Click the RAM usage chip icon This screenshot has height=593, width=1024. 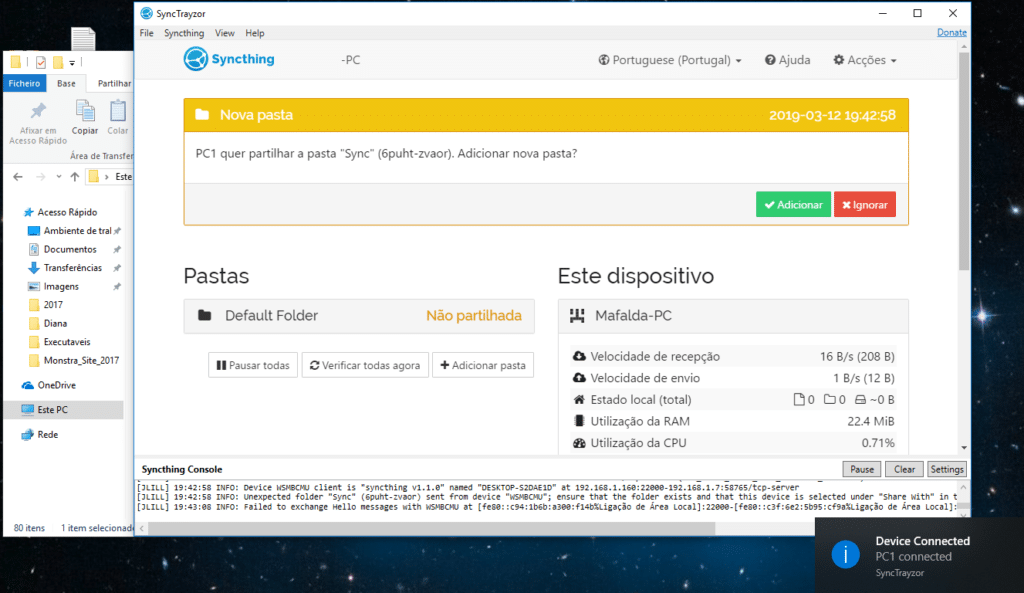tap(579, 421)
